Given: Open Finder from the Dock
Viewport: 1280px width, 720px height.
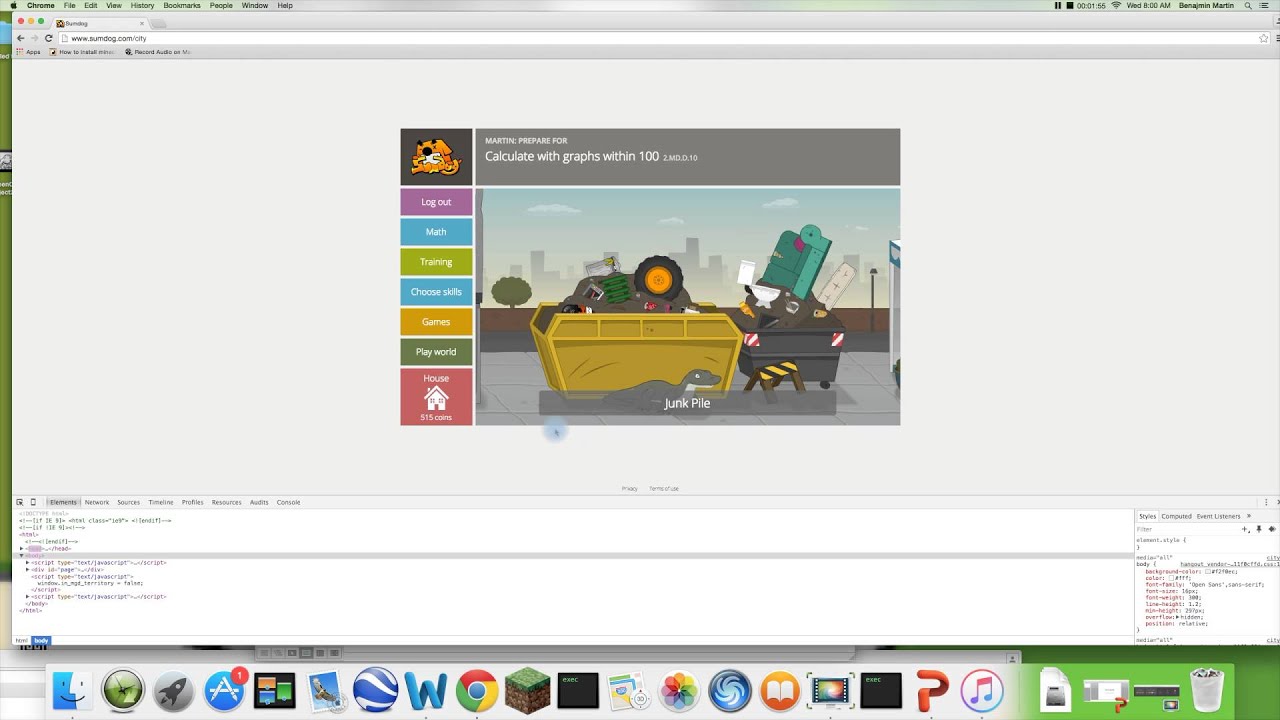Looking at the screenshot, I should point(72,691).
